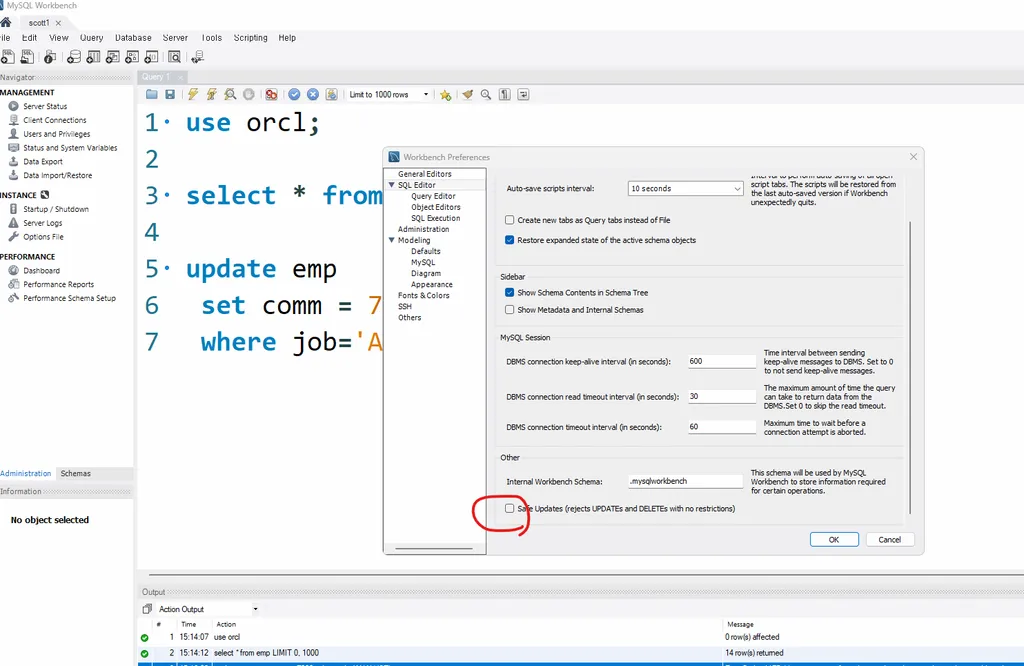The image size is (1024, 666).
Task: Open the Edit menu
Action: tap(29, 38)
